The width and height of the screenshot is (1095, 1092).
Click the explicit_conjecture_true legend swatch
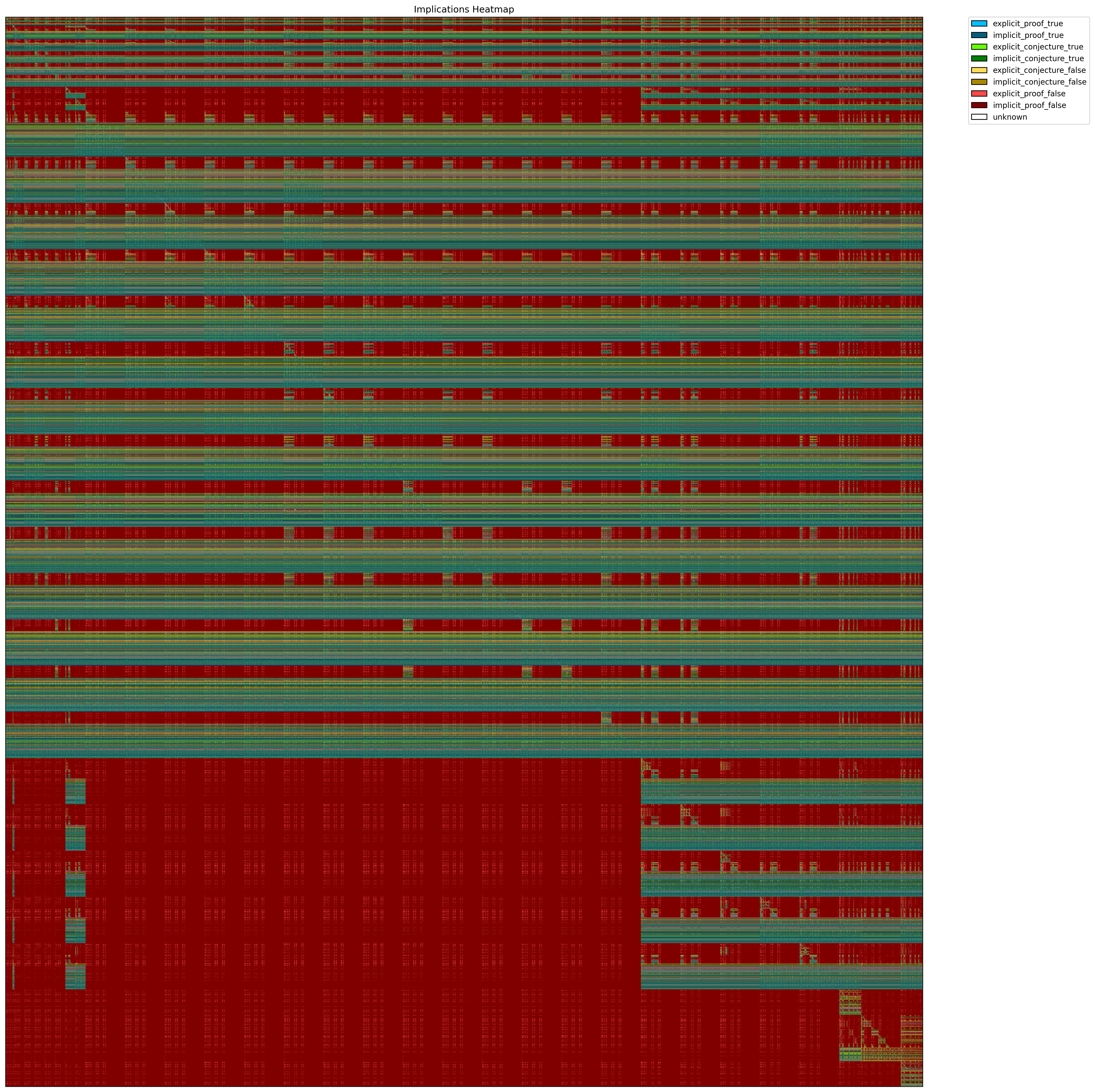979,47
